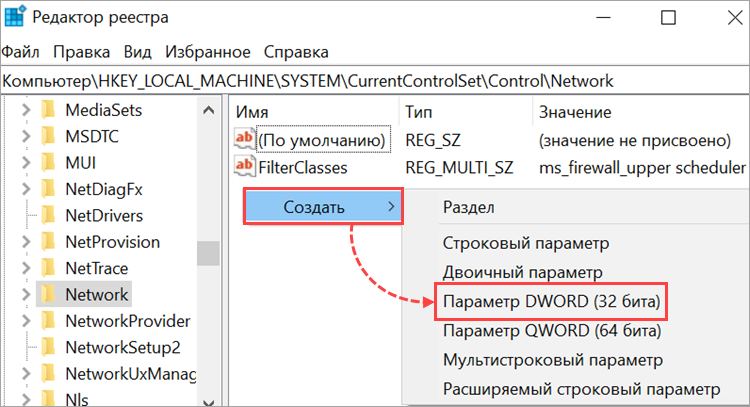This screenshot has width=750, height=407.
Task: Select the NetTrace folder icon
Action: 48,268
